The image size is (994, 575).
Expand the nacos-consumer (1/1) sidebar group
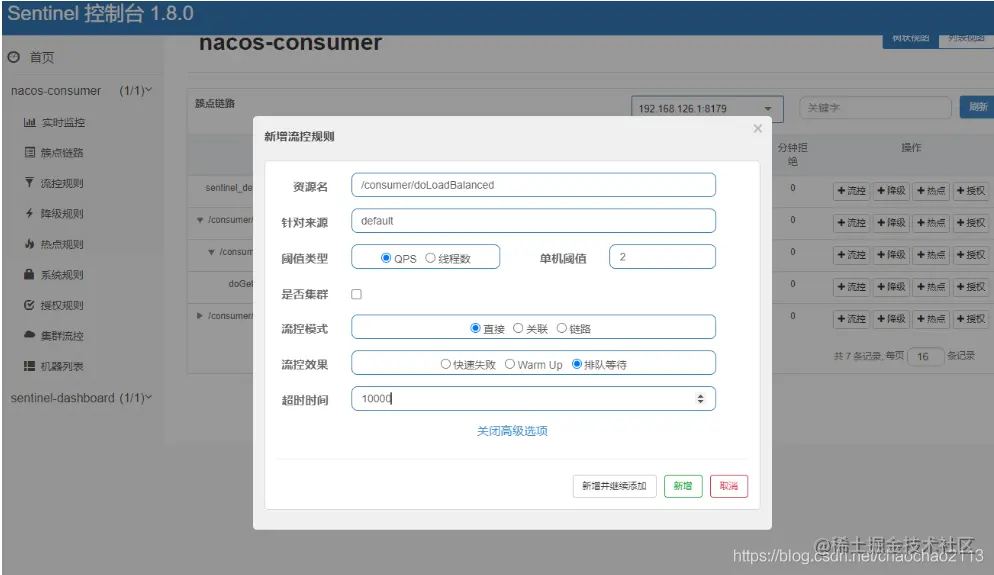(x=81, y=91)
